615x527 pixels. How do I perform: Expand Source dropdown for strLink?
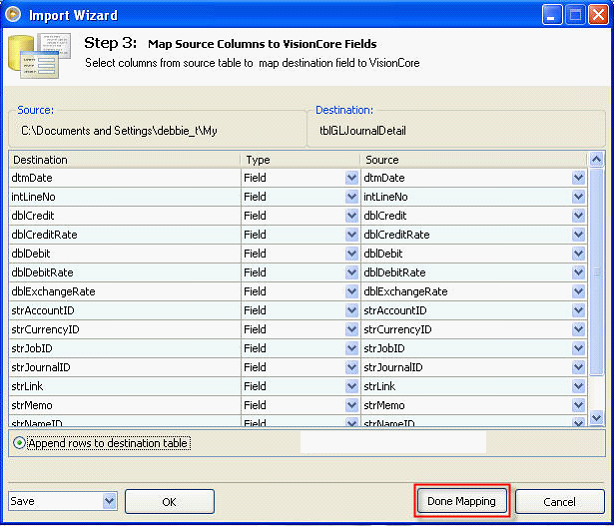[578, 386]
